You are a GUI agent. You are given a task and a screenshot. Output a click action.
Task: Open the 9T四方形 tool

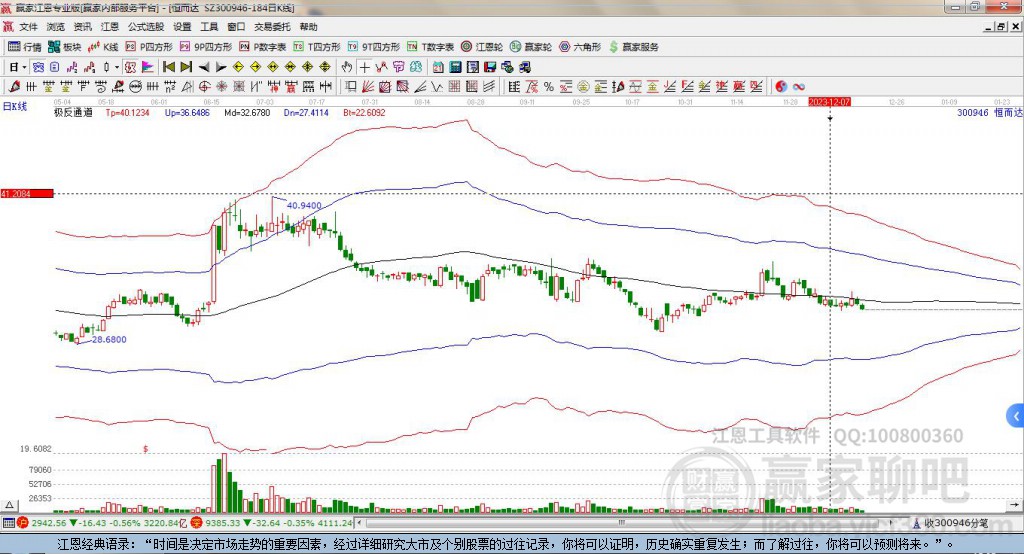(374, 47)
